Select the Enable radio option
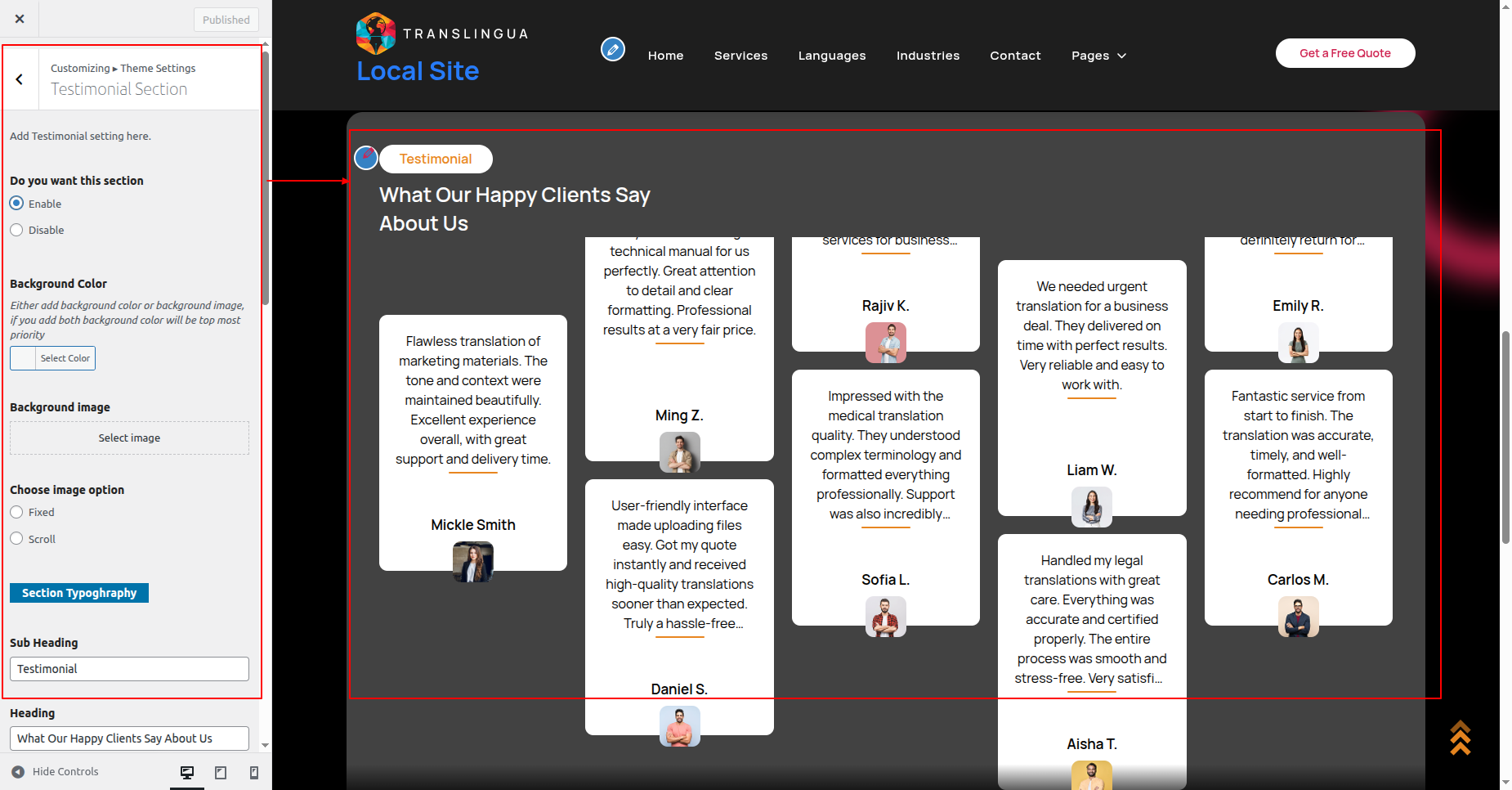 [x=17, y=204]
